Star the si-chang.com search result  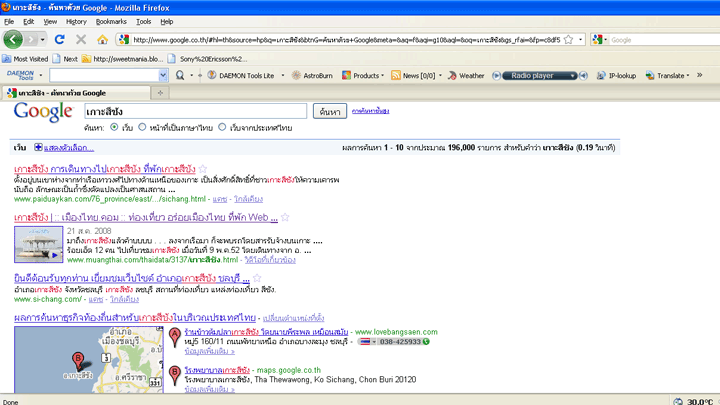pyautogui.click(x=257, y=278)
